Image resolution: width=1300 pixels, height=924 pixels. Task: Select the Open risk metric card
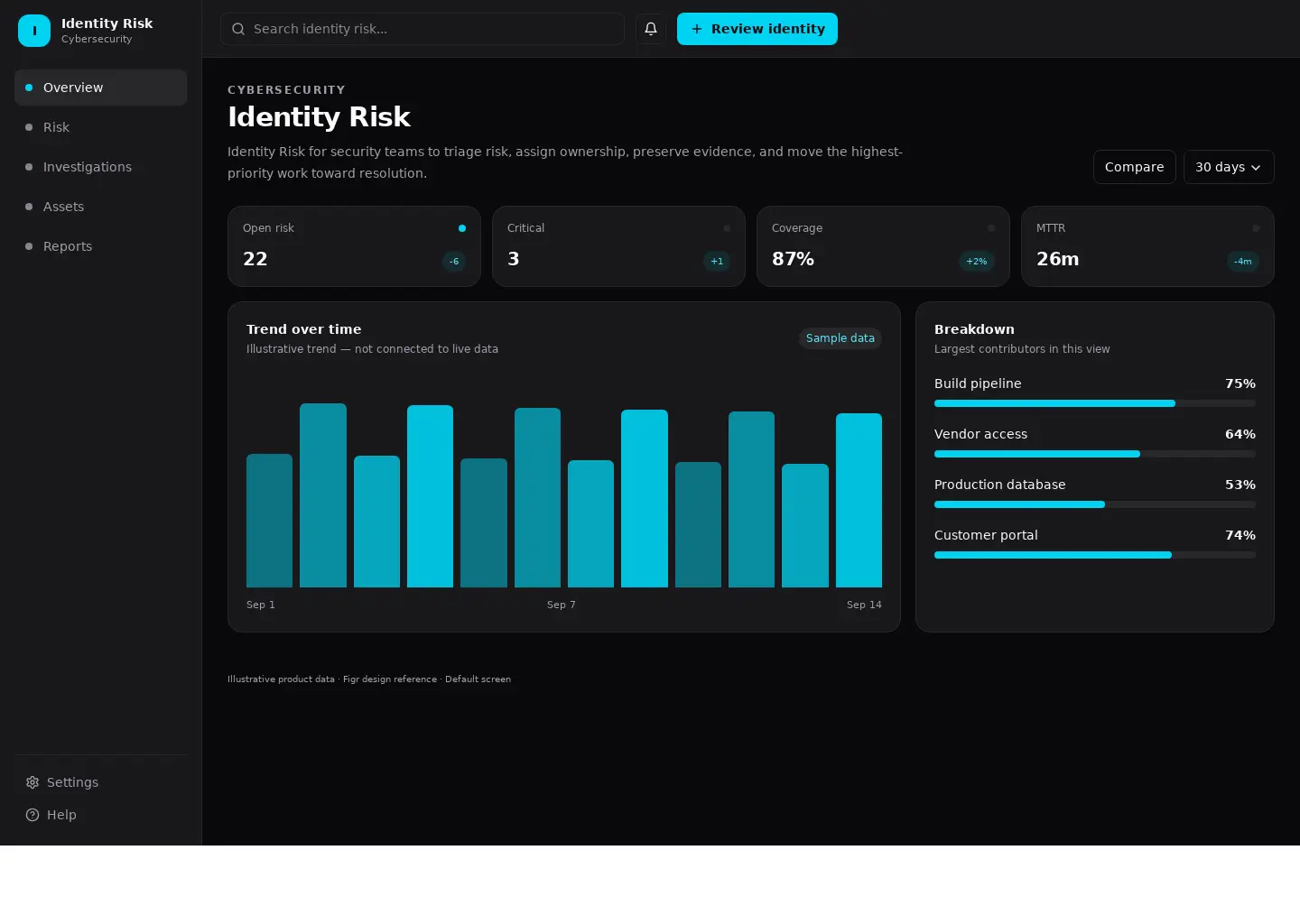(354, 246)
